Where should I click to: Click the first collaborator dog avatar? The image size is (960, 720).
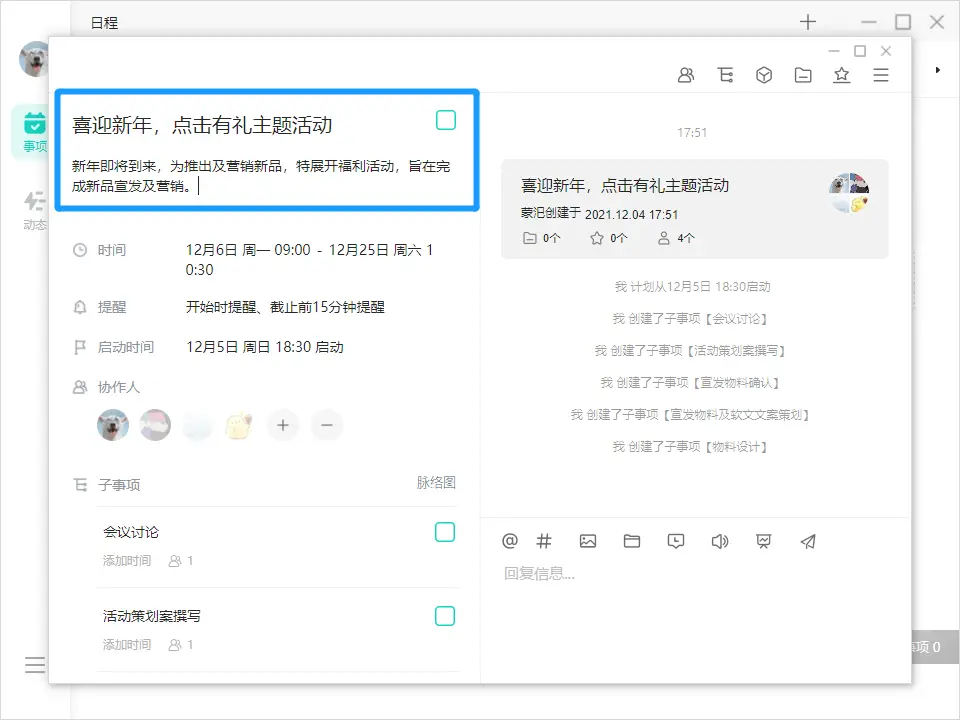pos(113,425)
